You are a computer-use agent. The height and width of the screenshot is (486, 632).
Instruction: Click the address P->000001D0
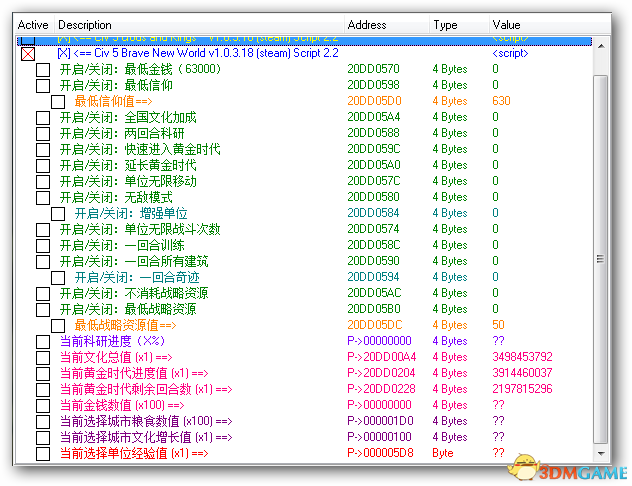tap(380, 421)
